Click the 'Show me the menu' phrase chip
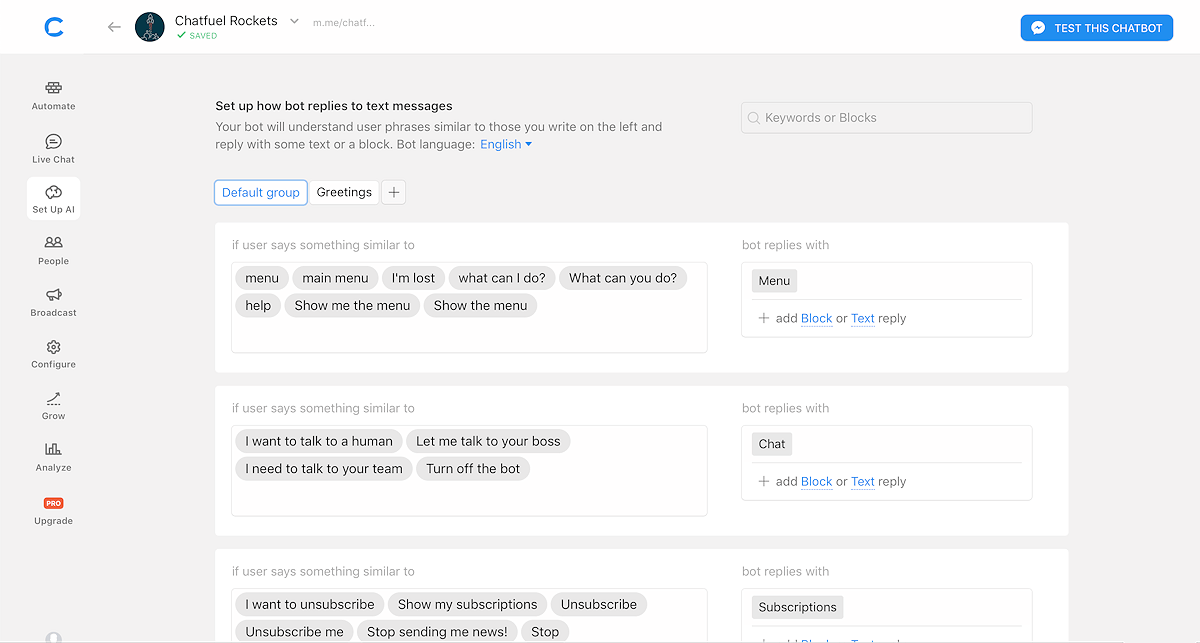Image resolution: width=1200 pixels, height=643 pixels. [352, 305]
